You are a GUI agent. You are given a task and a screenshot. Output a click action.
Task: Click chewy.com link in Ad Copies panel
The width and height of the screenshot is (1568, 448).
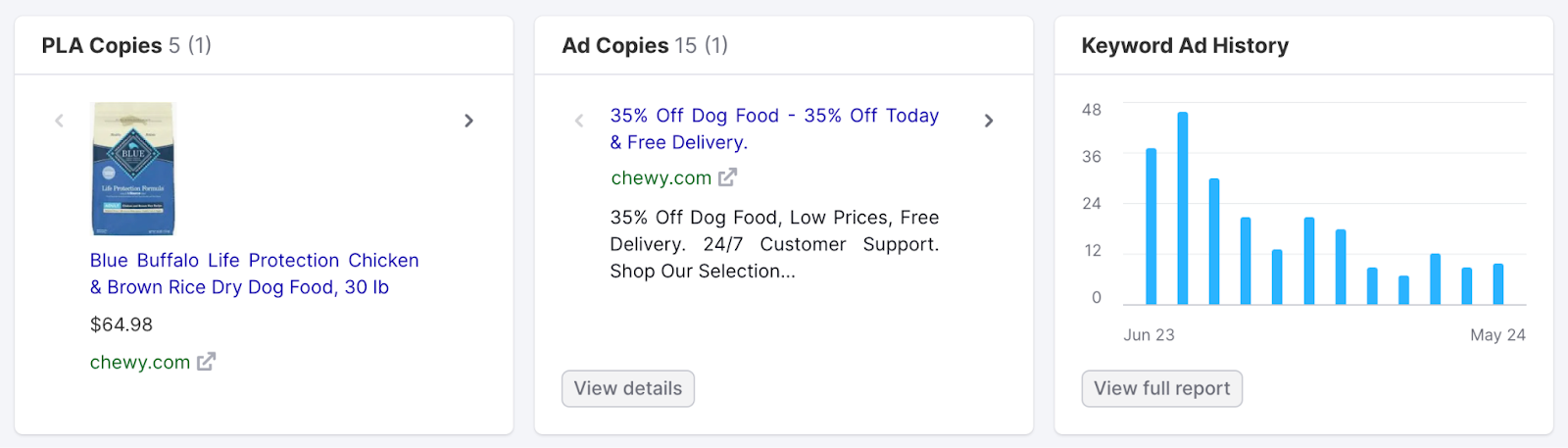661,177
